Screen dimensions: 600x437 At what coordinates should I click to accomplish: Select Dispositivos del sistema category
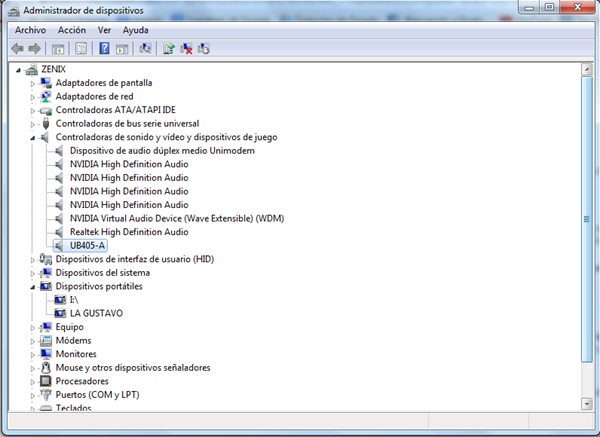pyautogui.click(x=103, y=272)
